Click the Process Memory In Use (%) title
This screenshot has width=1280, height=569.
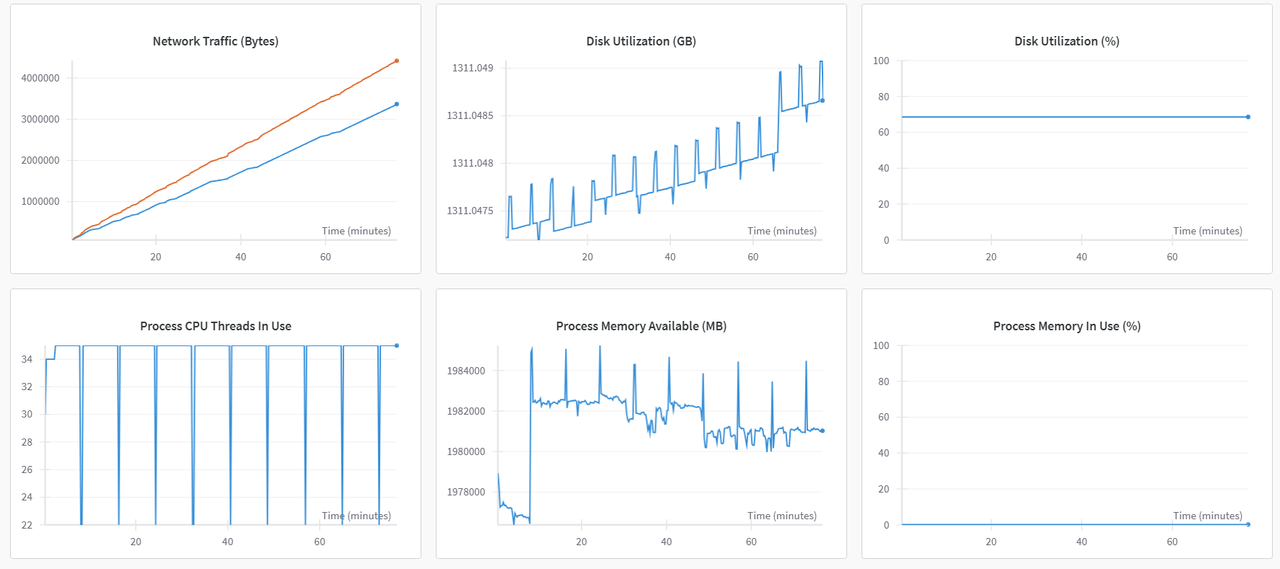coord(1066,326)
